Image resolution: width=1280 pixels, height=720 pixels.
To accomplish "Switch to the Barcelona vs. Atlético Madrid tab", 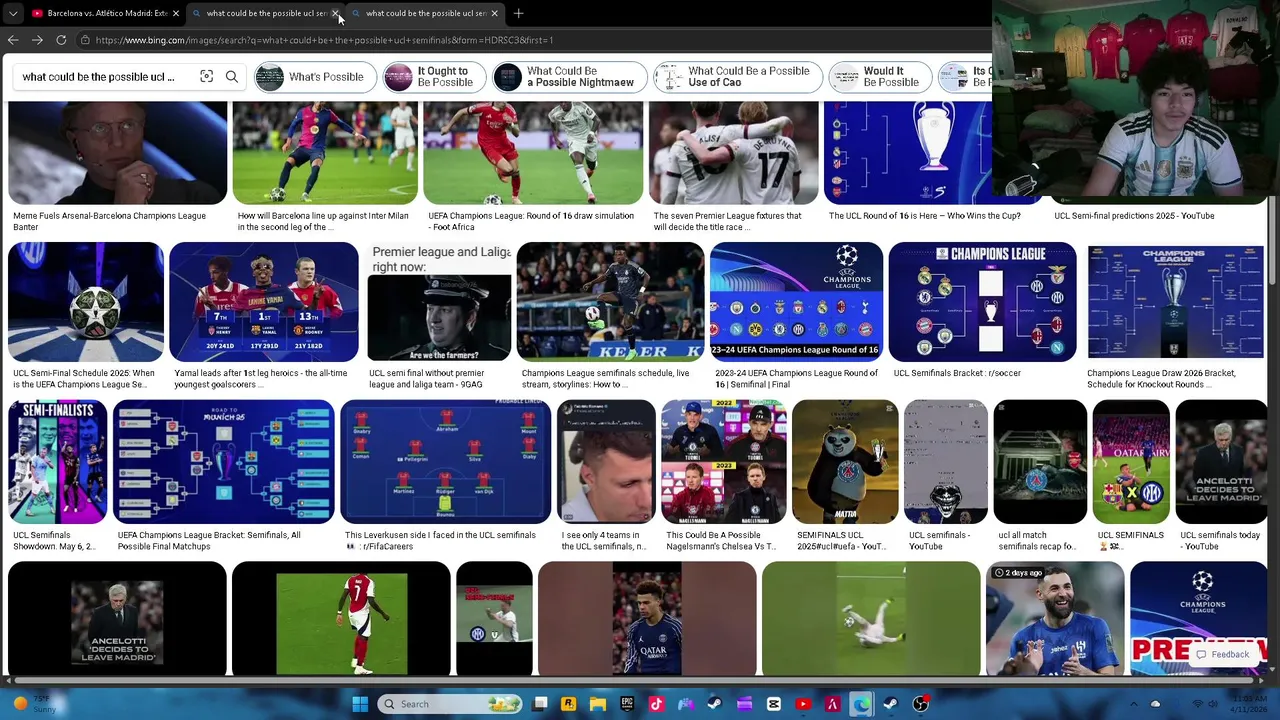I will click(99, 13).
